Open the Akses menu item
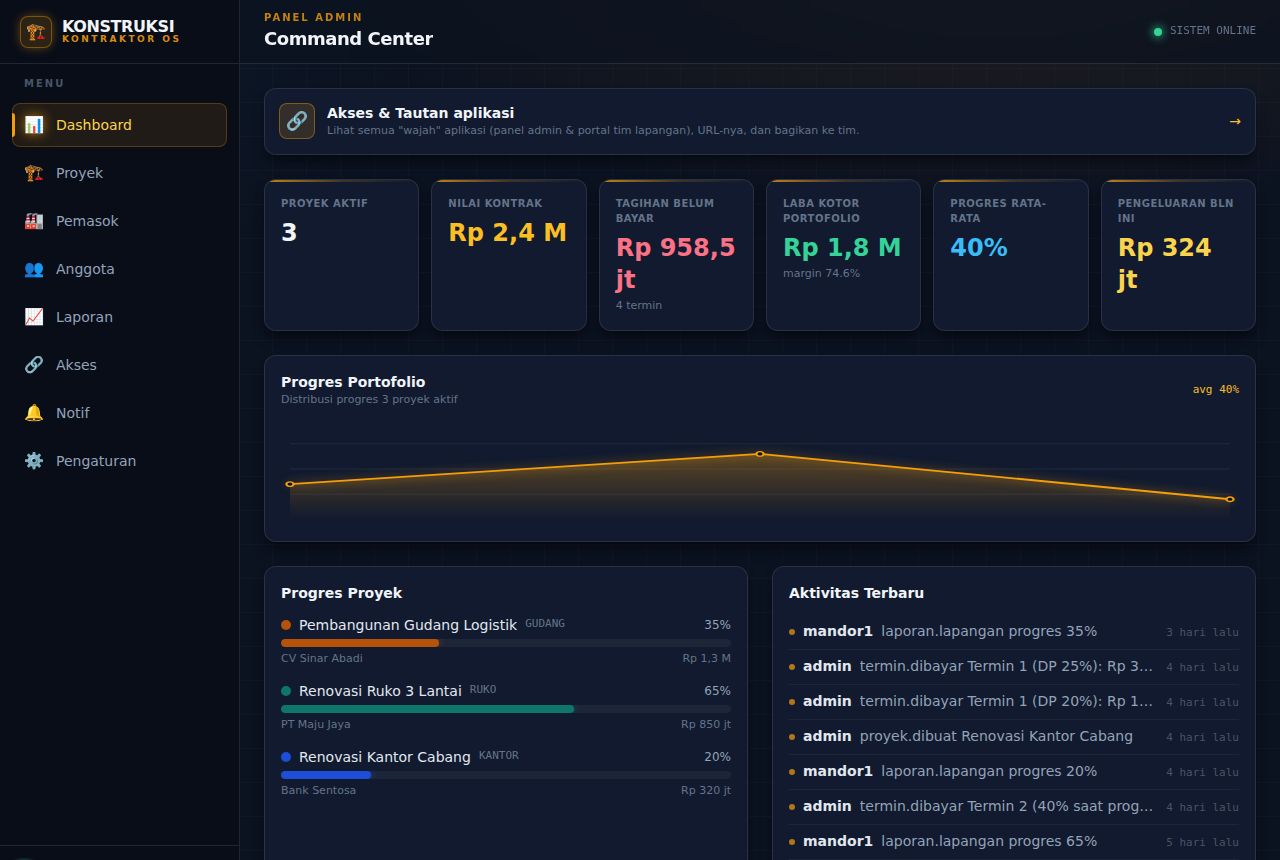The image size is (1280, 860). (x=119, y=365)
